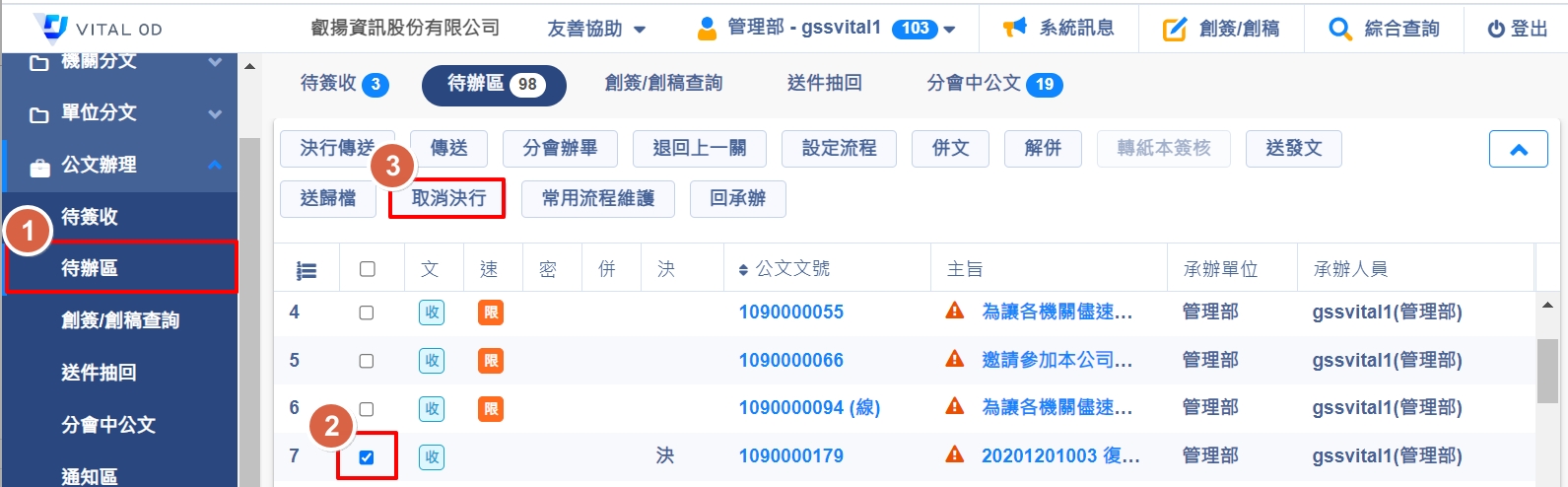Click the 取消決行 button
This screenshot has height=487, width=1568.
tap(447, 198)
